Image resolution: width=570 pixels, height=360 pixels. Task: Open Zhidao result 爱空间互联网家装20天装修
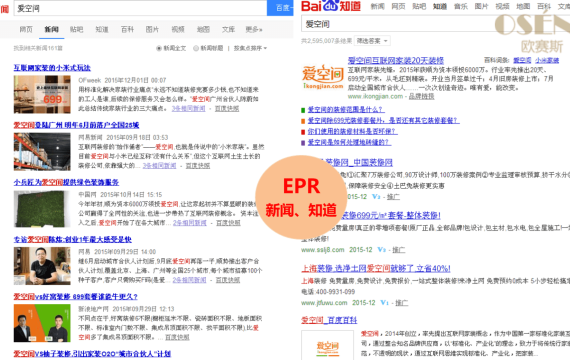[x=396, y=60]
